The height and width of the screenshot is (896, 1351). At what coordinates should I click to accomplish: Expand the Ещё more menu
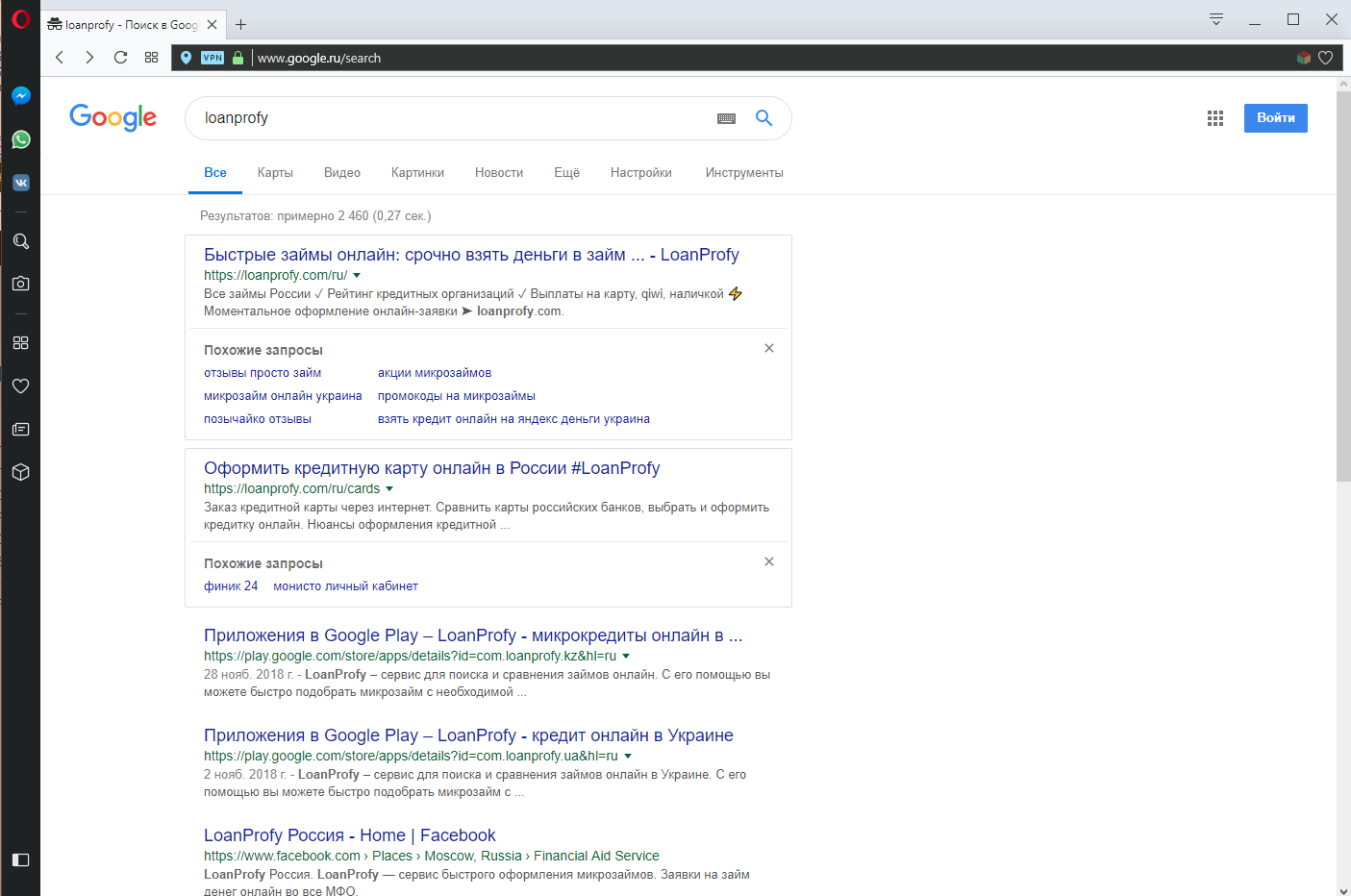(567, 173)
